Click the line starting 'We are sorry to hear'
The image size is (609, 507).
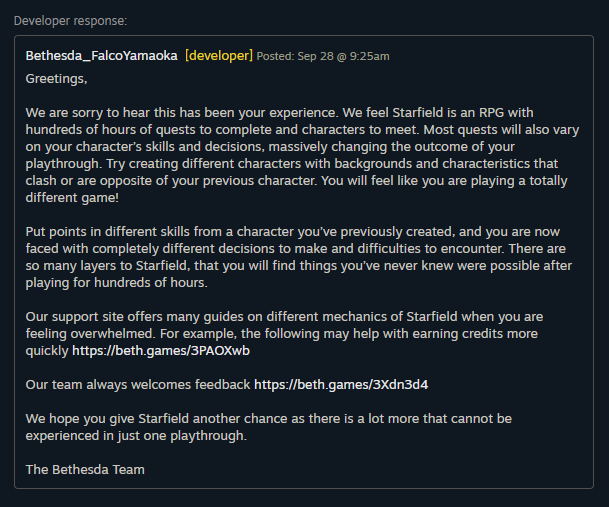[x=279, y=113]
